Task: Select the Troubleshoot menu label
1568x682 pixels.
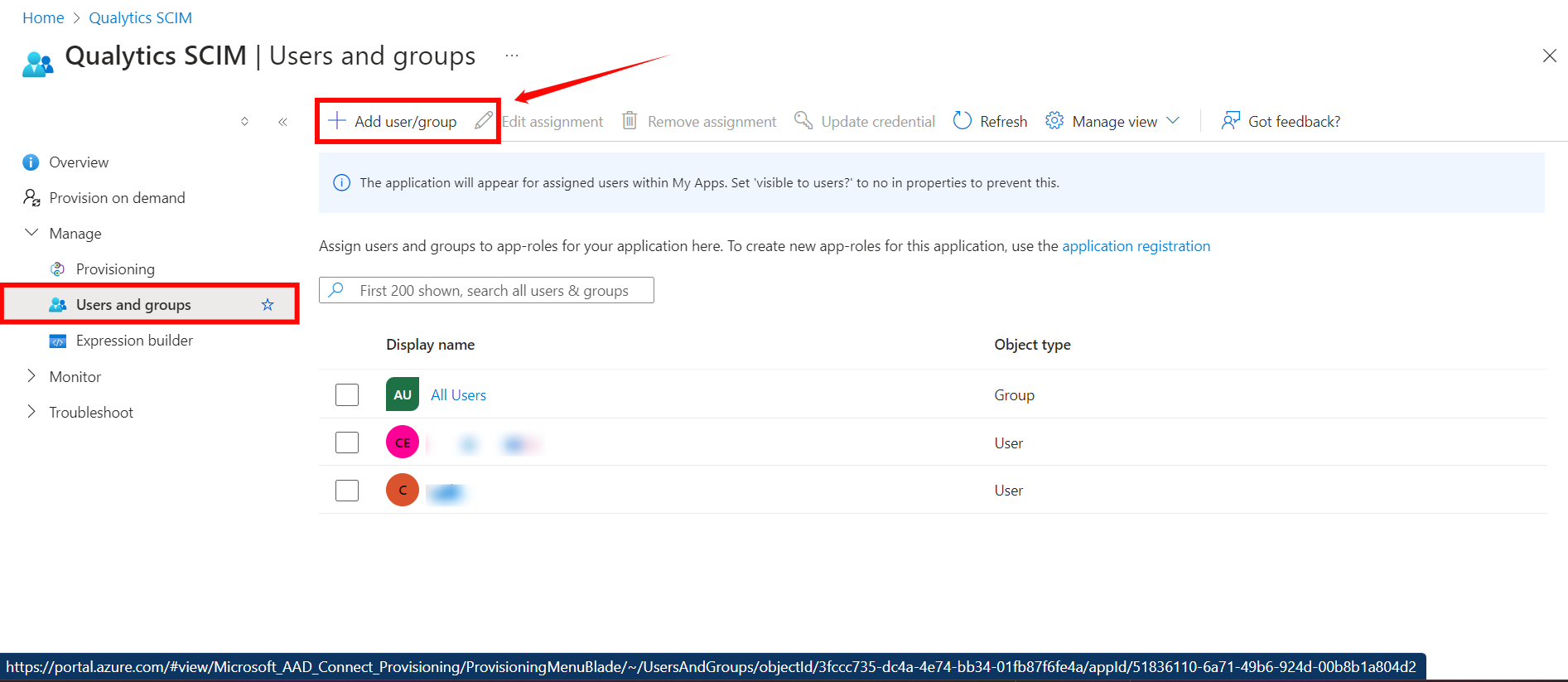Action: tap(91, 413)
